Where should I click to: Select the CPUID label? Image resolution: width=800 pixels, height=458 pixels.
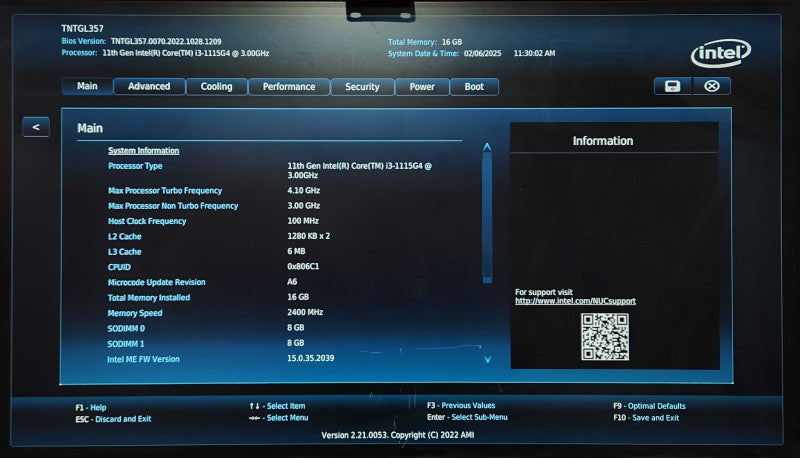click(119, 267)
